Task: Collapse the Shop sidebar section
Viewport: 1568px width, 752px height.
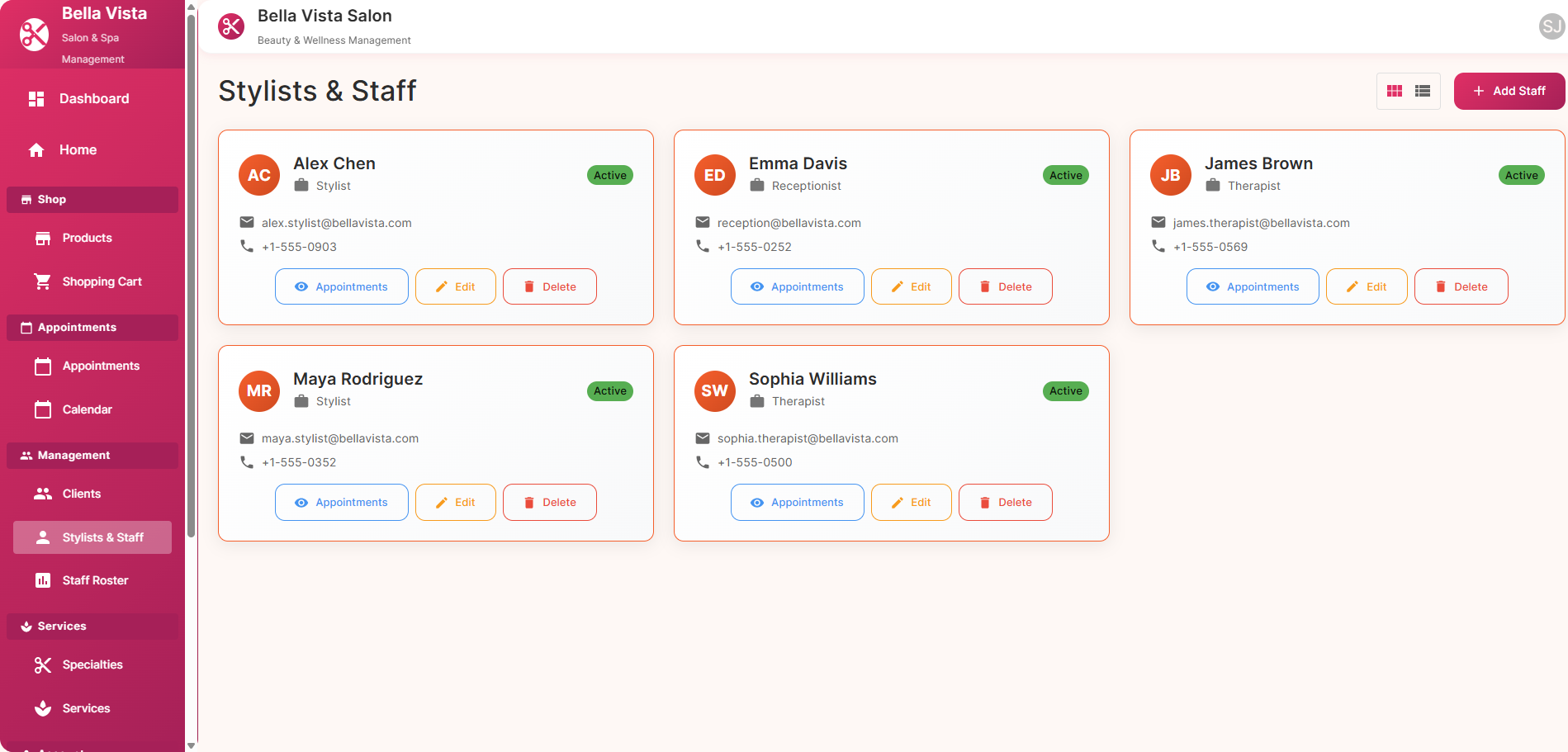Action: pyautogui.click(x=92, y=200)
